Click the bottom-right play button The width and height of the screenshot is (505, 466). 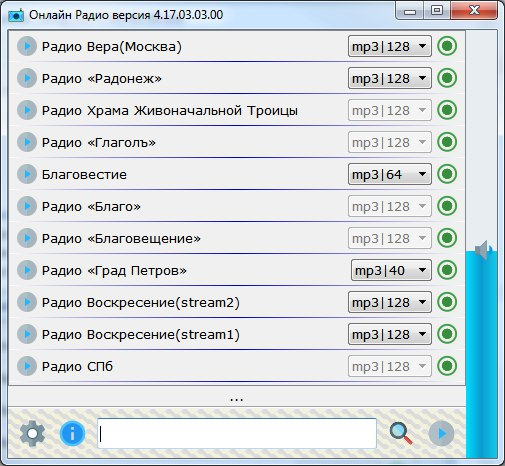(x=441, y=433)
